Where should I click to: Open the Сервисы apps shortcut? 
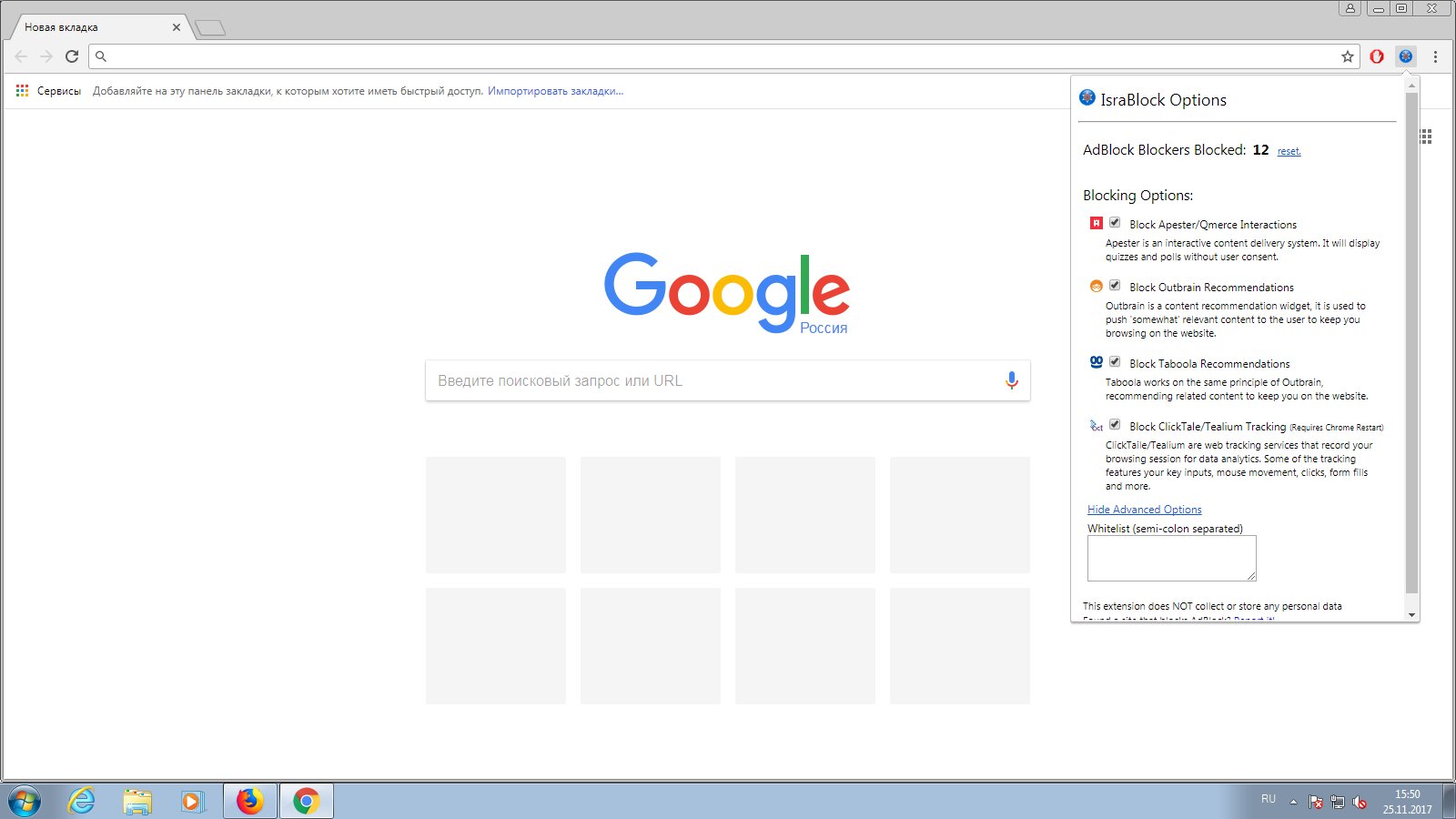pos(48,91)
